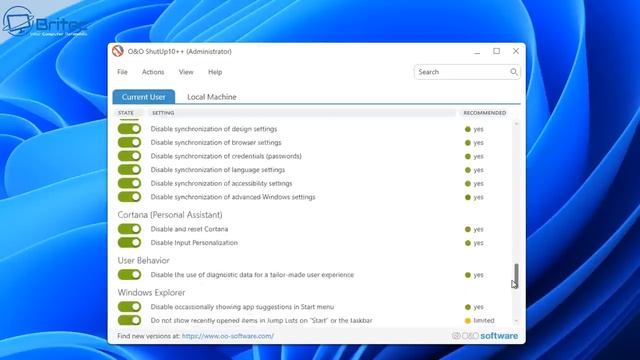This screenshot has width=640, height=360.
Task: Toggle recently opened items Jump Lists switch
Action: tap(129, 320)
